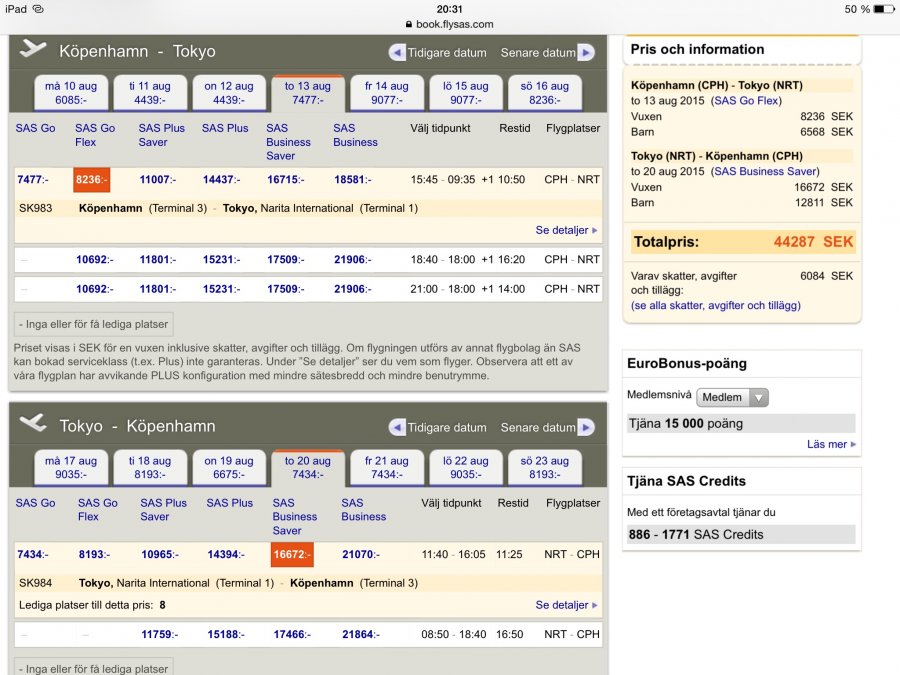
Task: Click the later dates arrow for Tokyo - Köpenhamn
Action: click(x=585, y=428)
